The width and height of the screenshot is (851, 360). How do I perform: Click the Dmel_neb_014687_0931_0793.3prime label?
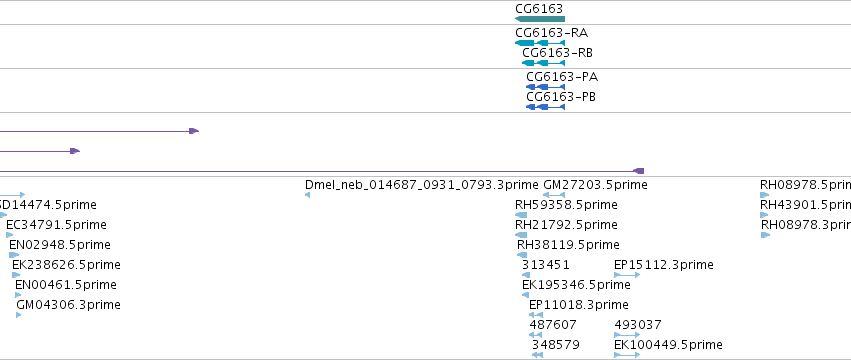[x=422, y=185]
